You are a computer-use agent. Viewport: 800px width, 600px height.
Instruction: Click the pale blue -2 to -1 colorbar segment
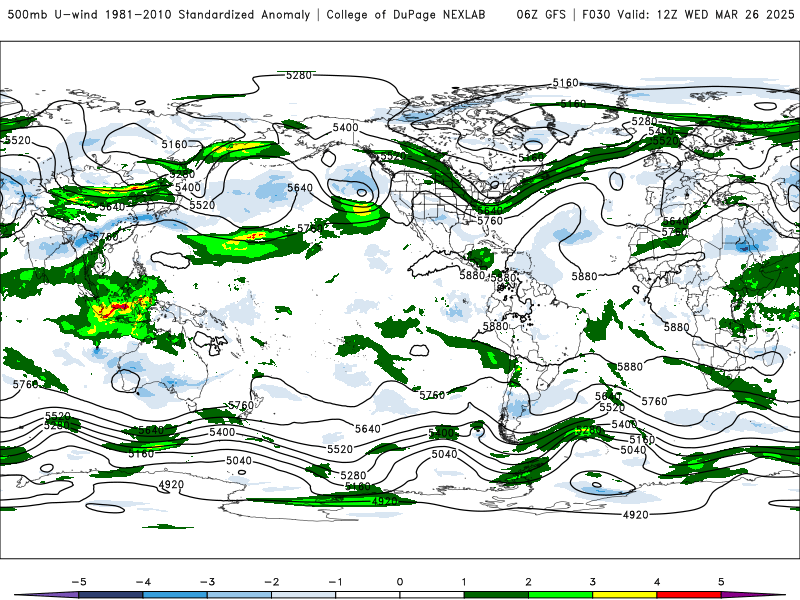304,595
